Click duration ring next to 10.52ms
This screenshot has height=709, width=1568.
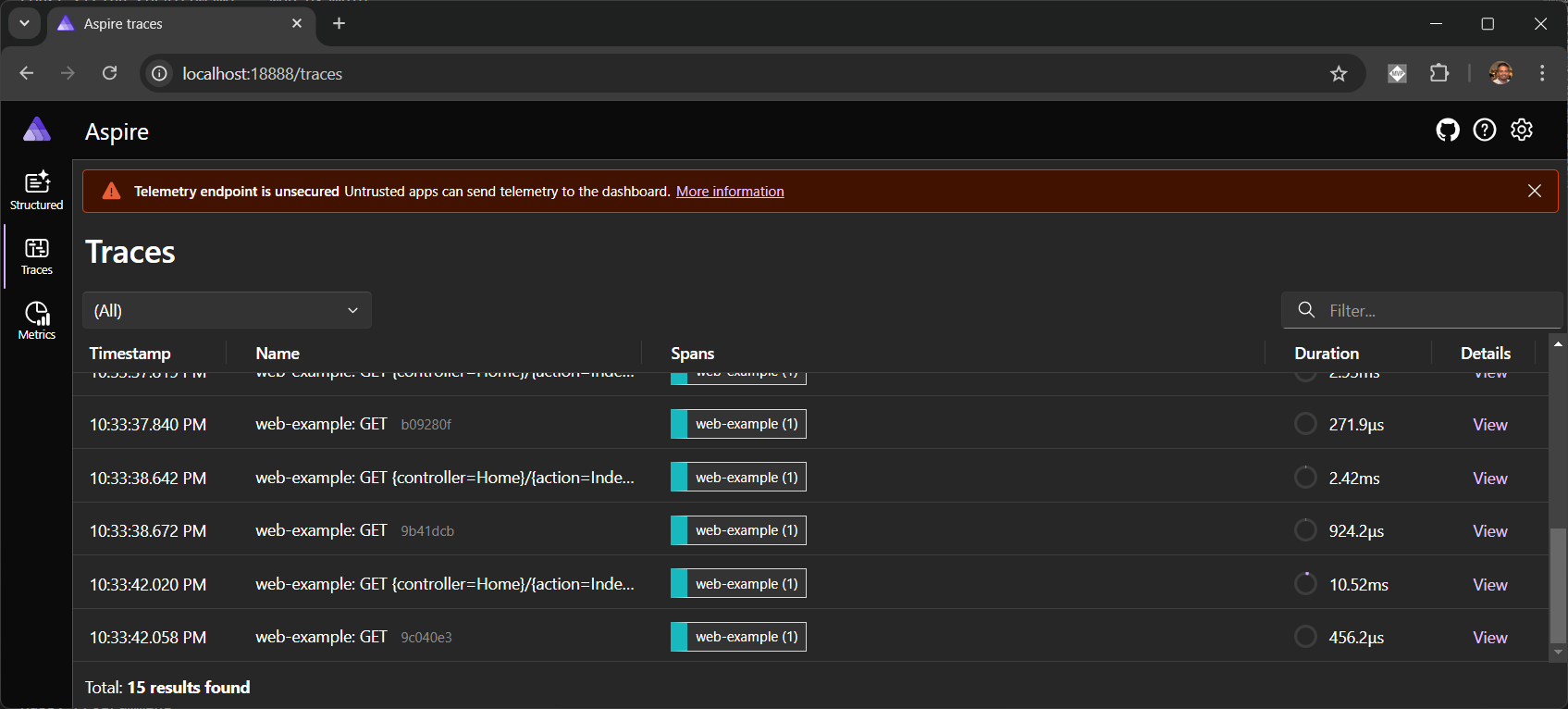(x=1305, y=584)
